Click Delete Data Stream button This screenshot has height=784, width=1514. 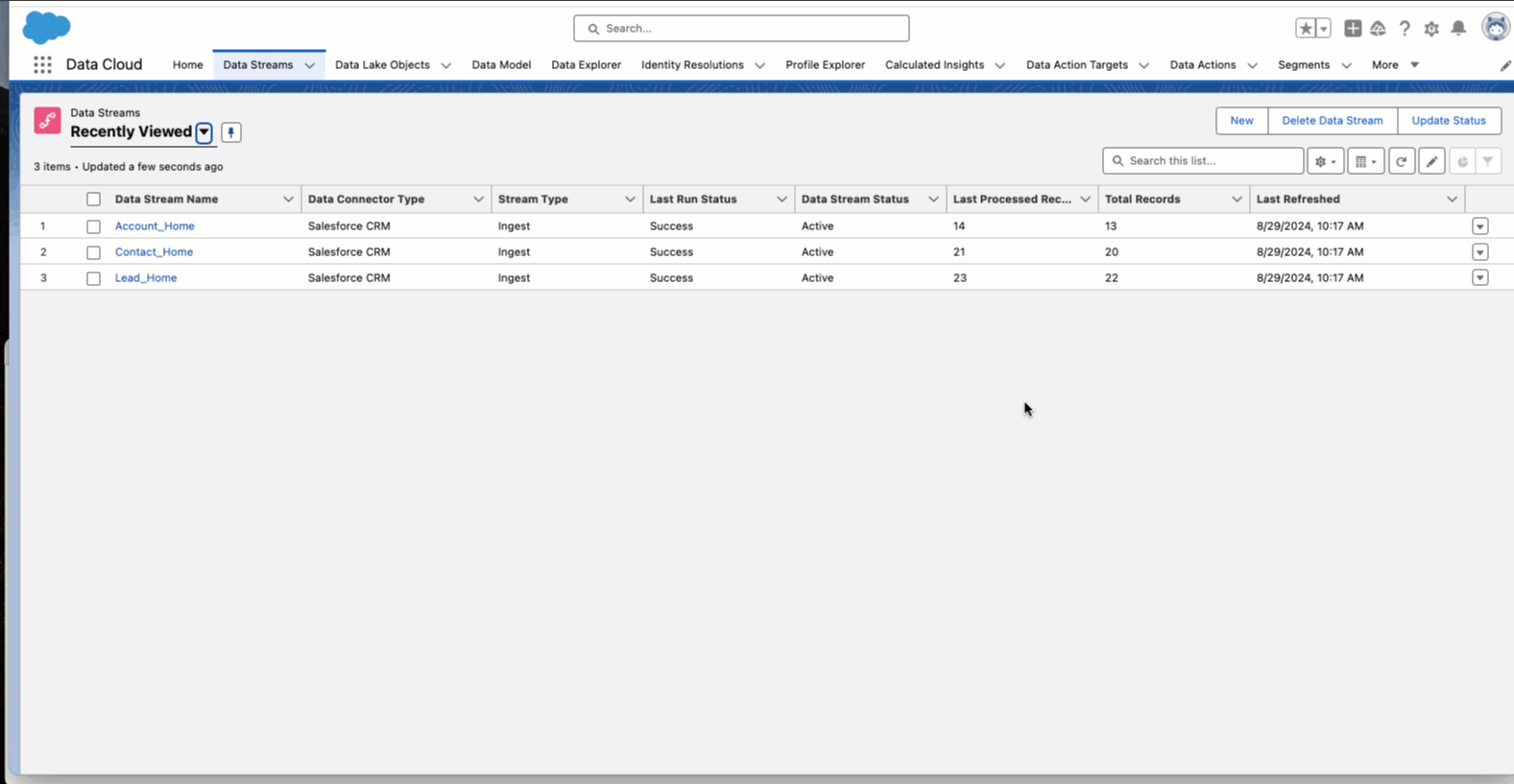click(1332, 121)
